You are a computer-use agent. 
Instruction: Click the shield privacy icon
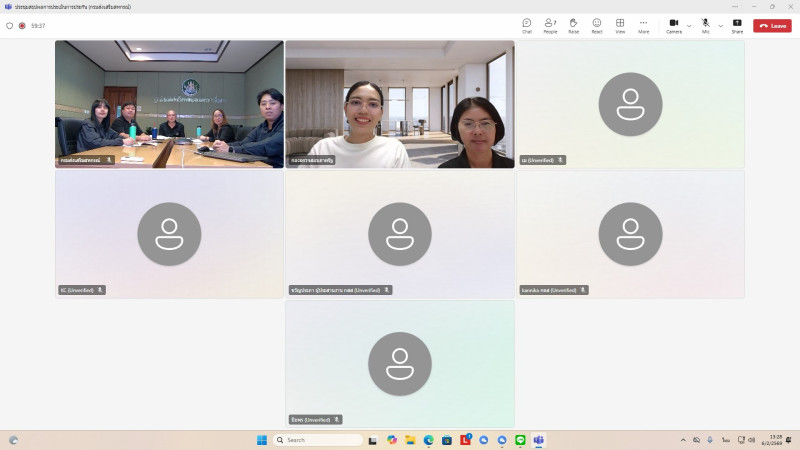[10, 26]
